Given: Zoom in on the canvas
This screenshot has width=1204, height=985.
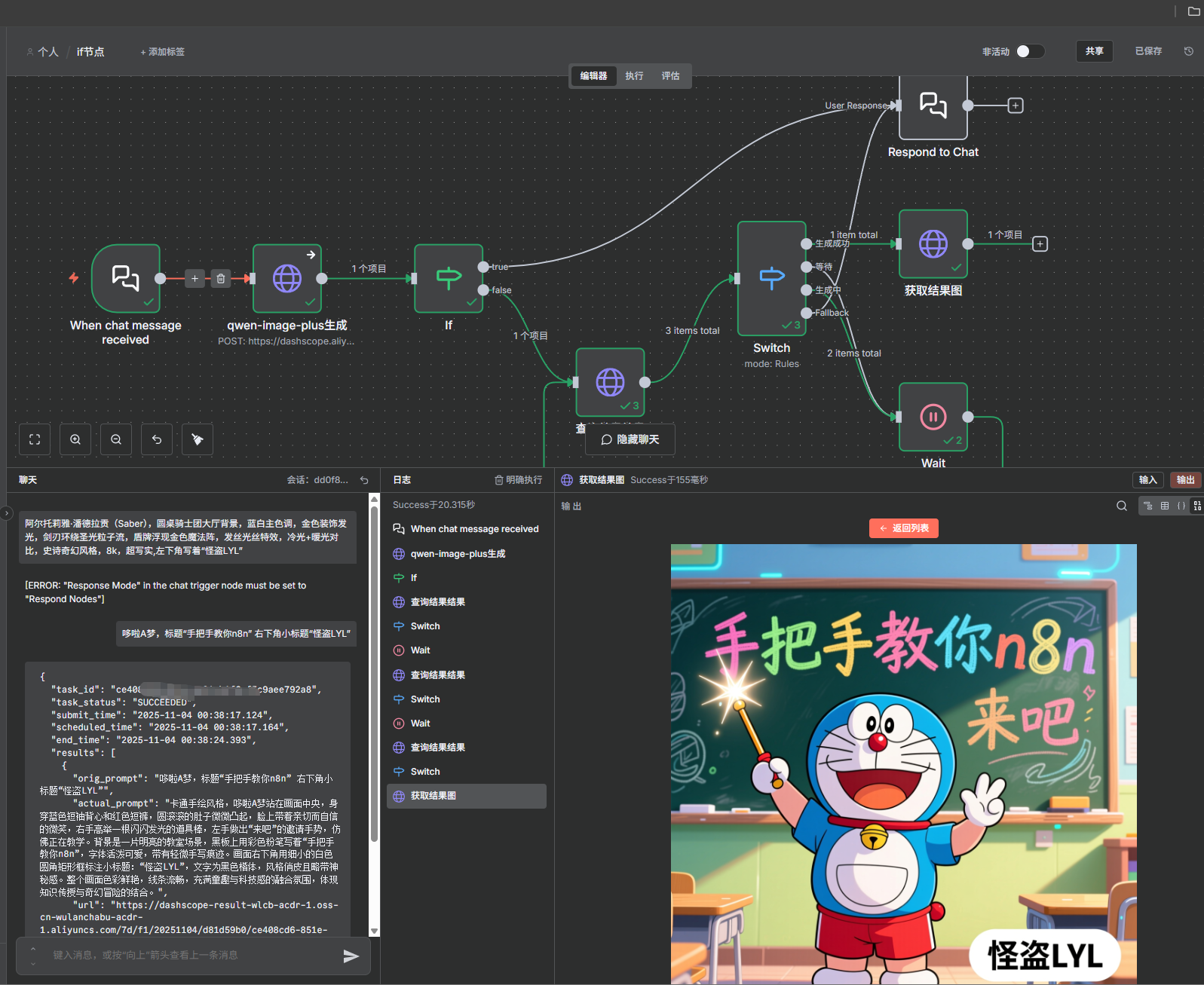Looking at the screenshot, I should click(x=75, y=439).
